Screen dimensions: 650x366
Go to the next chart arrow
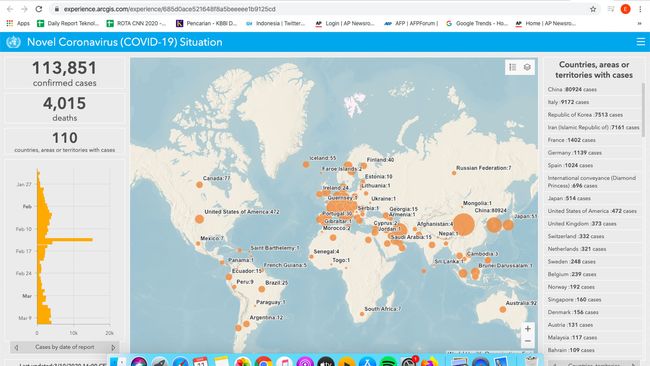pyautogui.click(x=113, y=347)
